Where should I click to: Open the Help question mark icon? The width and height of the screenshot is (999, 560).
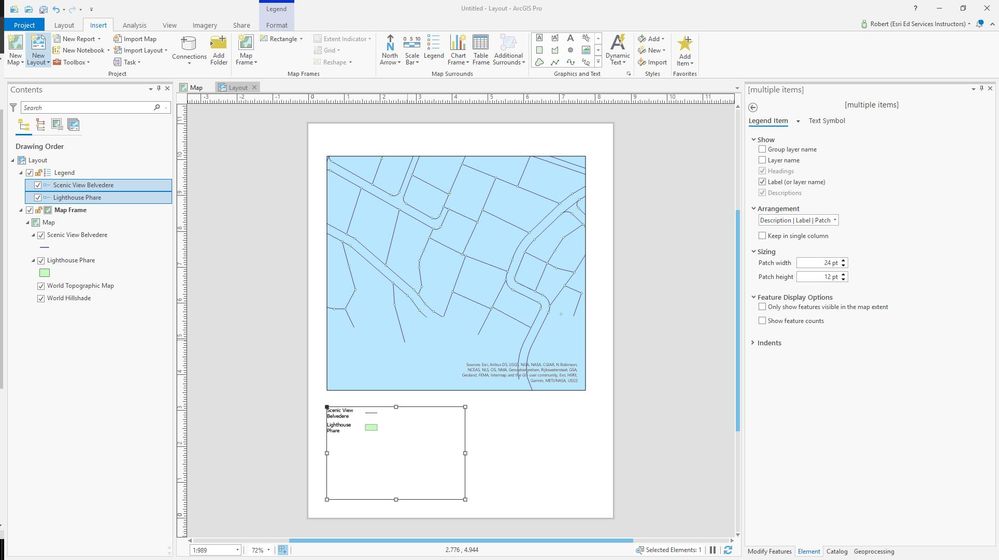tap(916, 8)
